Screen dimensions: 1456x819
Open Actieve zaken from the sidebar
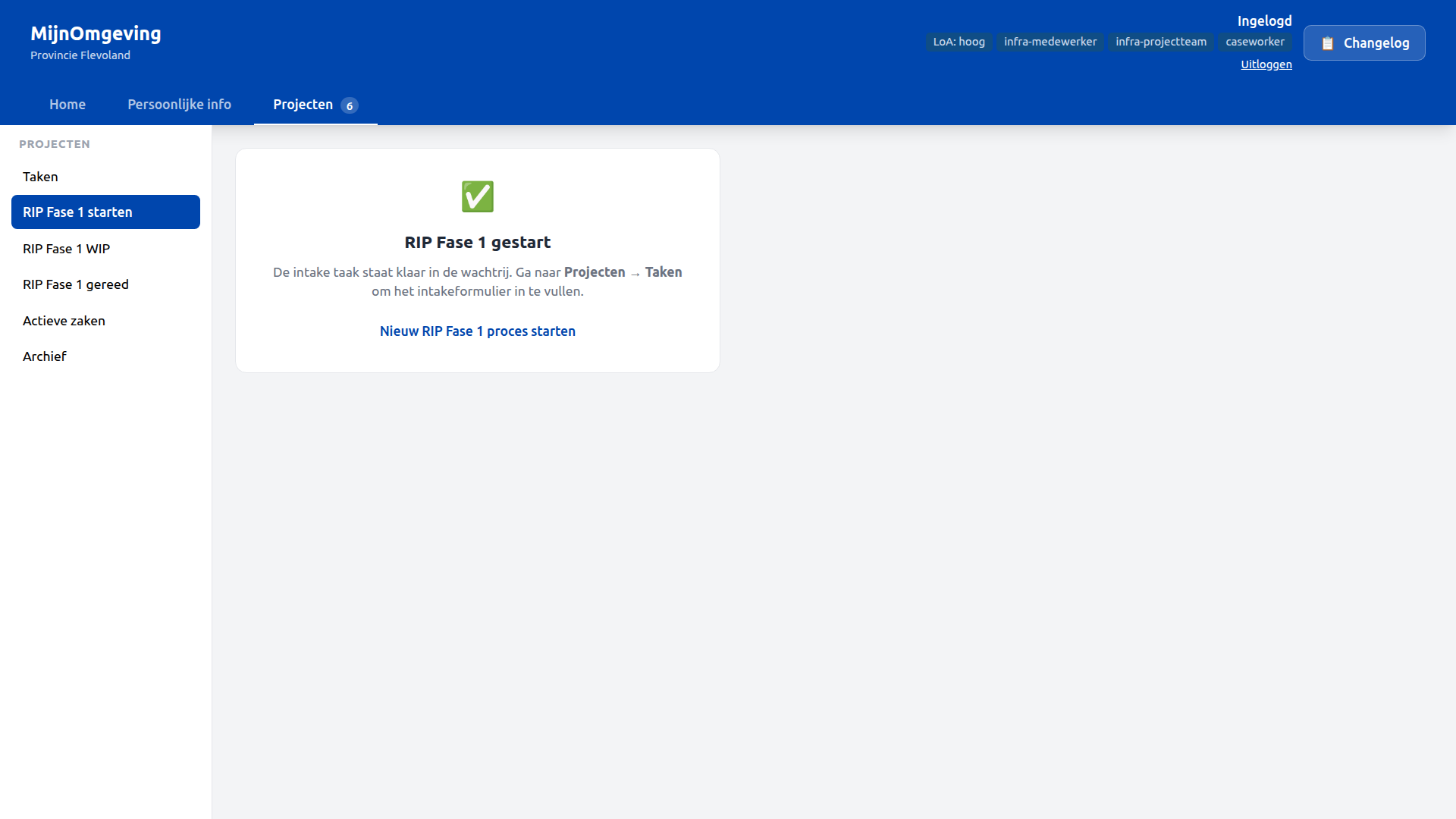pyautogui.click(x=64, y=320)
